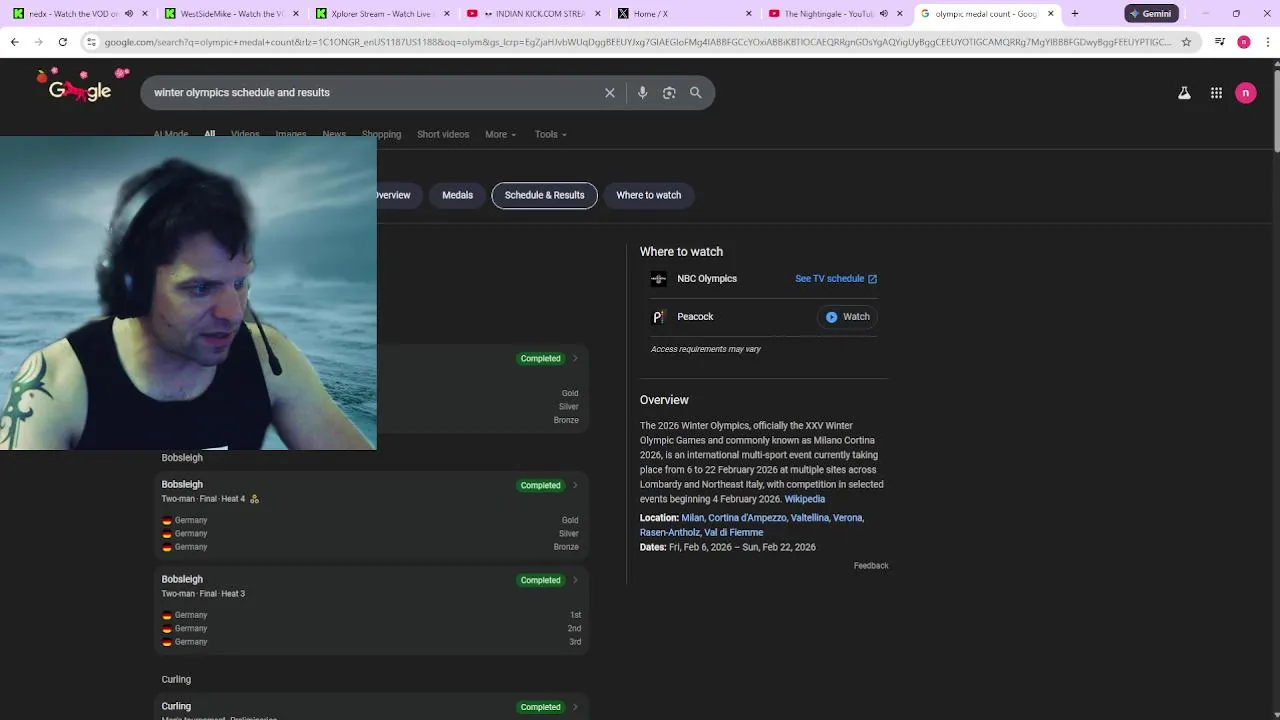Switch to the WestSideMike tab
1280x720 pixels.
coord(230,14)
